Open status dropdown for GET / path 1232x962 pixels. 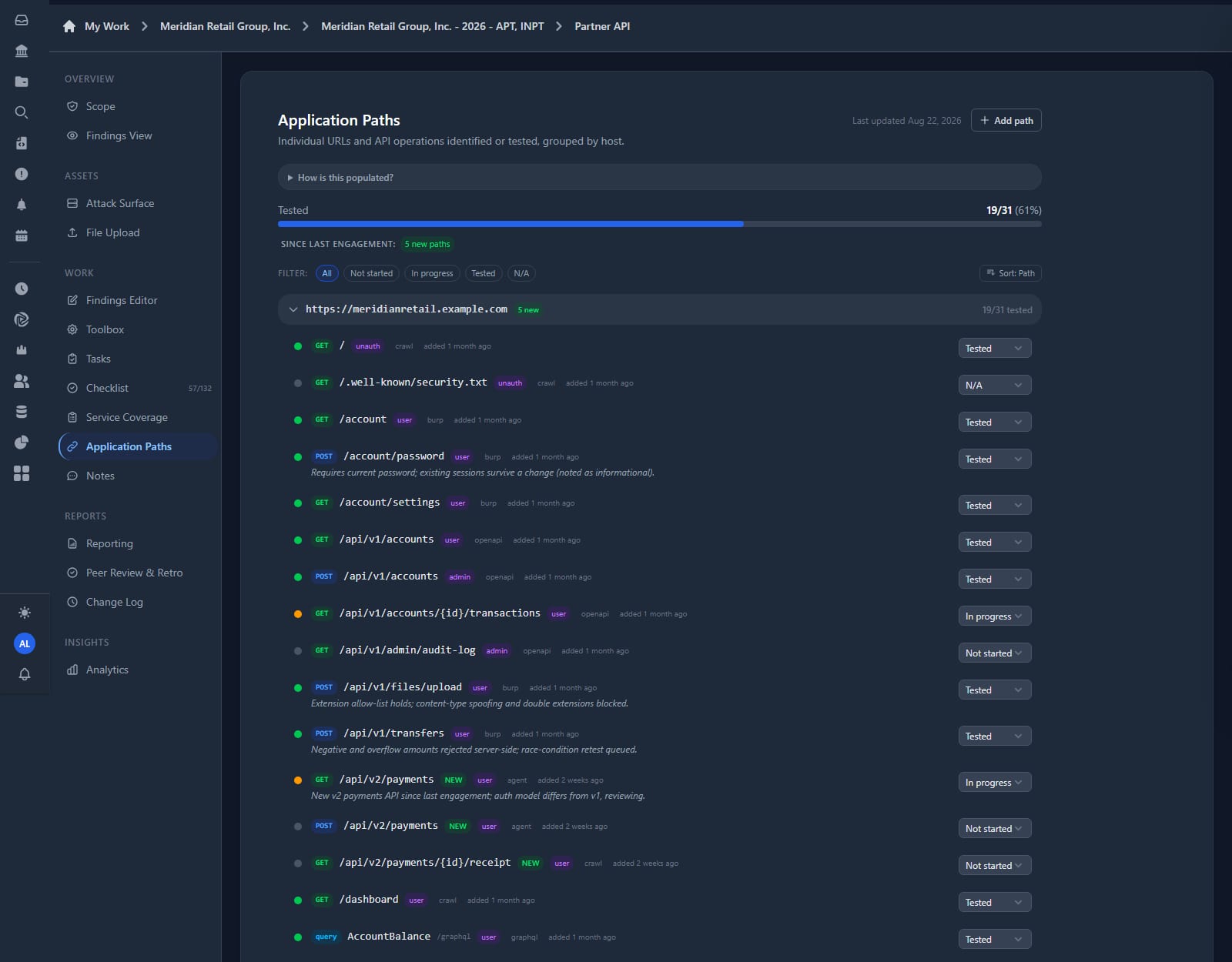[994, 348]
